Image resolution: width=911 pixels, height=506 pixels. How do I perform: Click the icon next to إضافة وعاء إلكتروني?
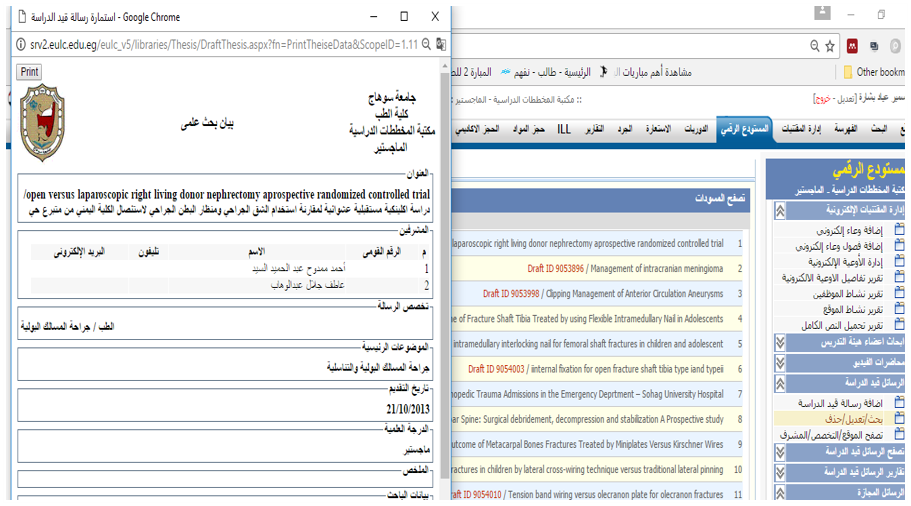point(898,229)
